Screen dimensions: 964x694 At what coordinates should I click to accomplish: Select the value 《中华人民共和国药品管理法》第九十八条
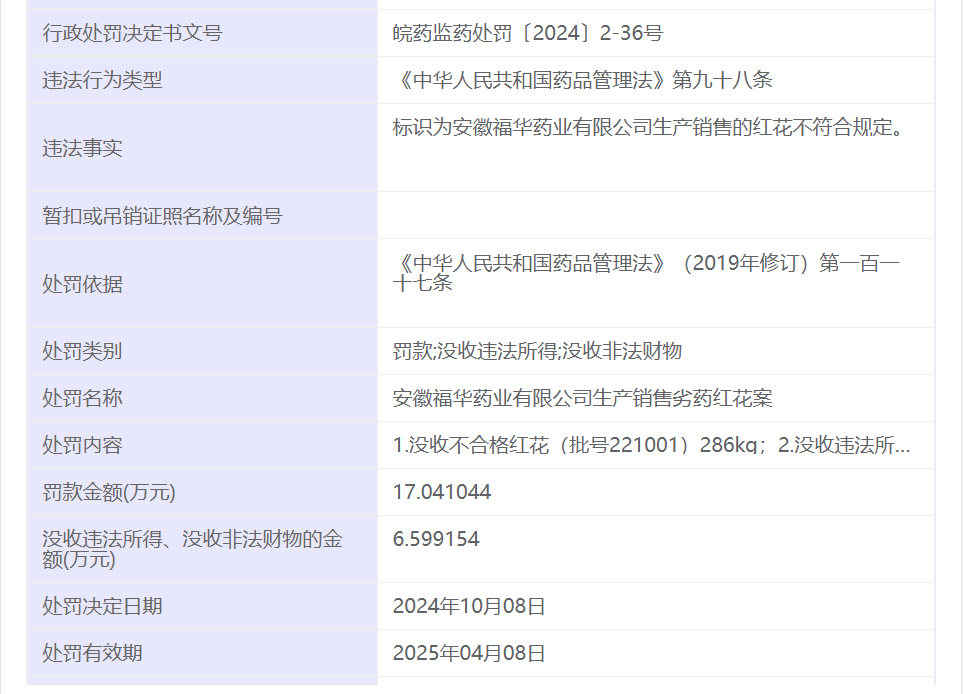[x=583, y=80]
